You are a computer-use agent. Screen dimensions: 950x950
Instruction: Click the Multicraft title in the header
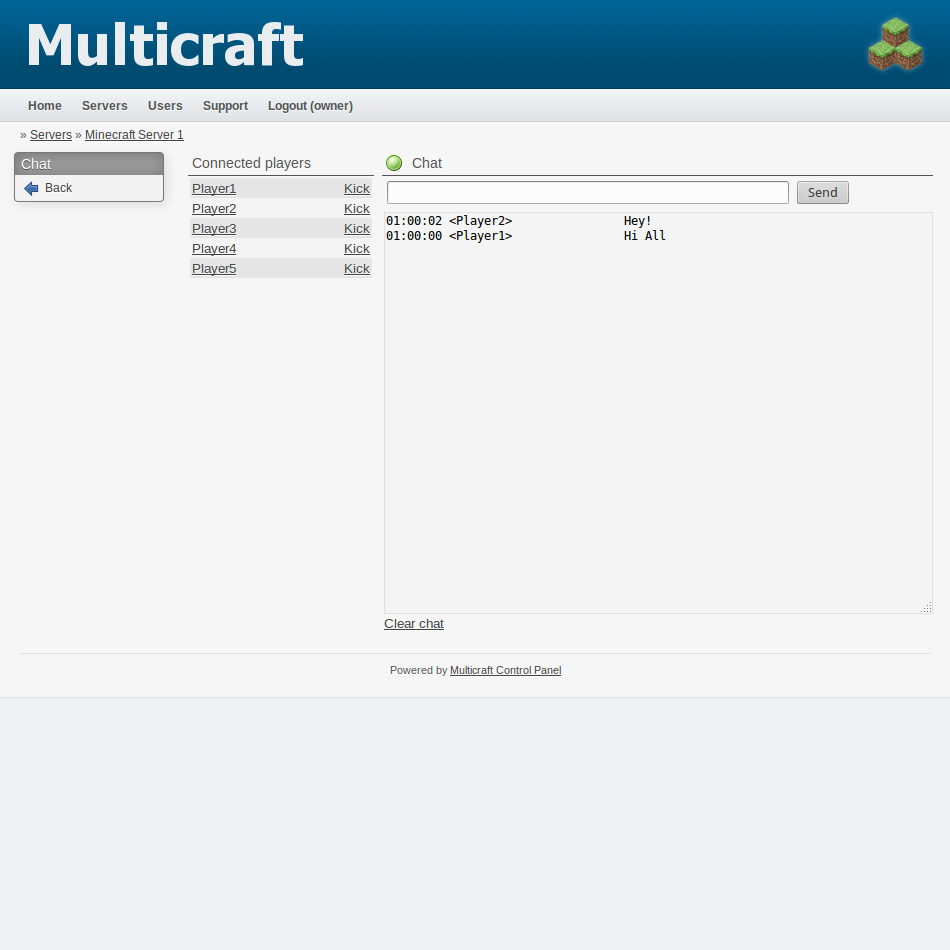tap(165, 44)
